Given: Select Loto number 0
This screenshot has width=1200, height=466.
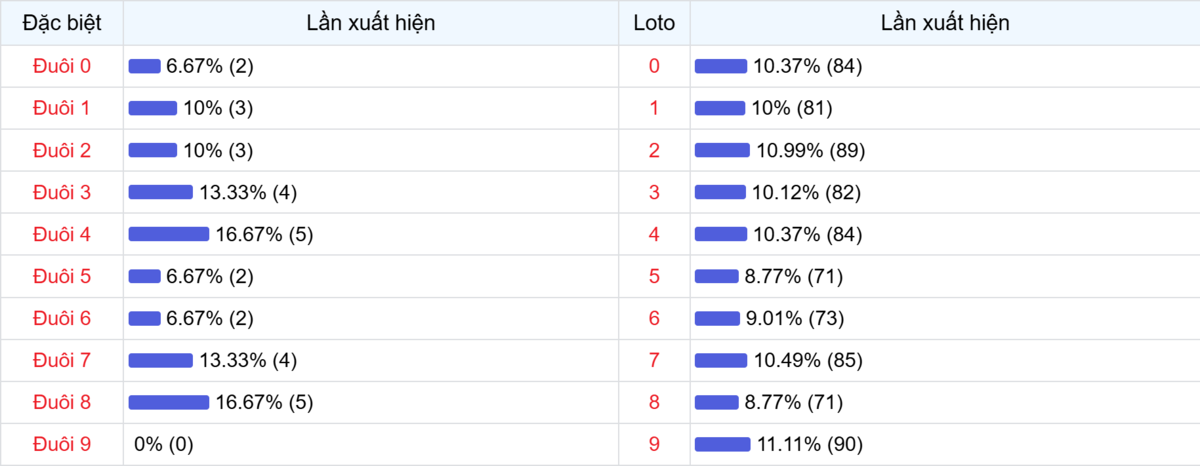Looking at the screenshot, I should click(654, 66).
